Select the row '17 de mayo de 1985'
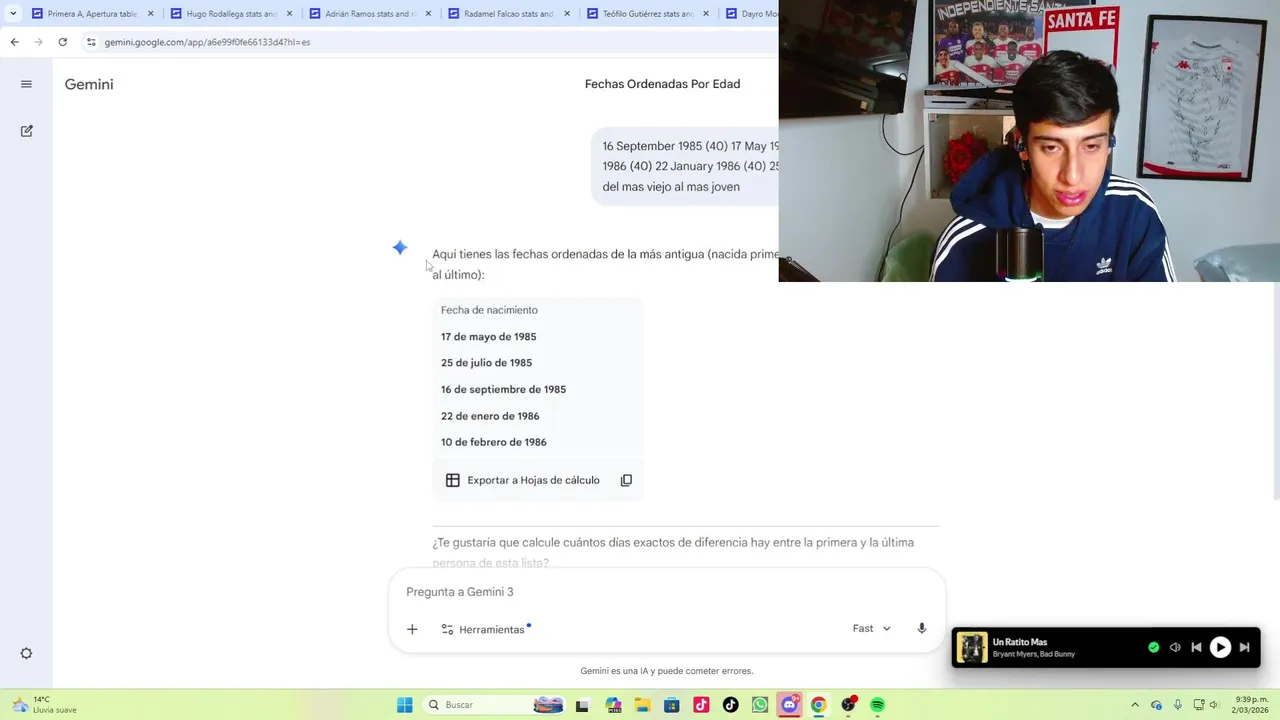This screenshot has height=720, width=1280. pyautogui.click(x=538, y=337)
